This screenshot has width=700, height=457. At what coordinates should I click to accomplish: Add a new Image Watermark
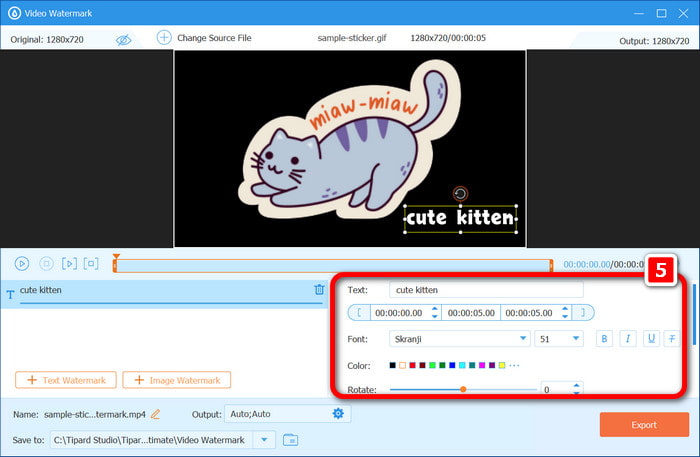coord(177,380)
